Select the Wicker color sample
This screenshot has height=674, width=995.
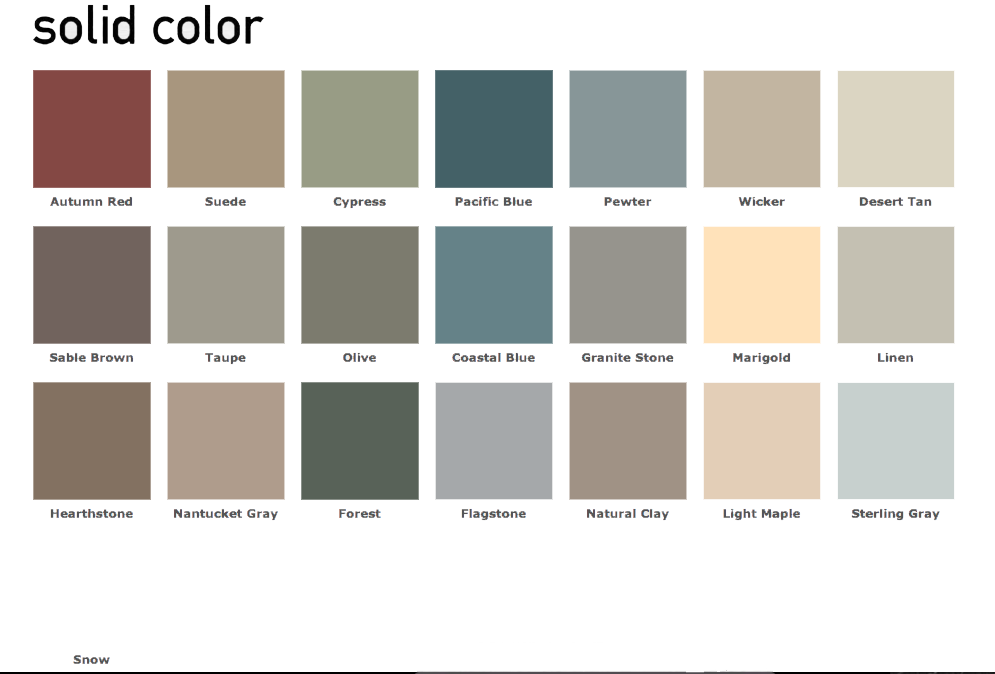coord(762,128)
